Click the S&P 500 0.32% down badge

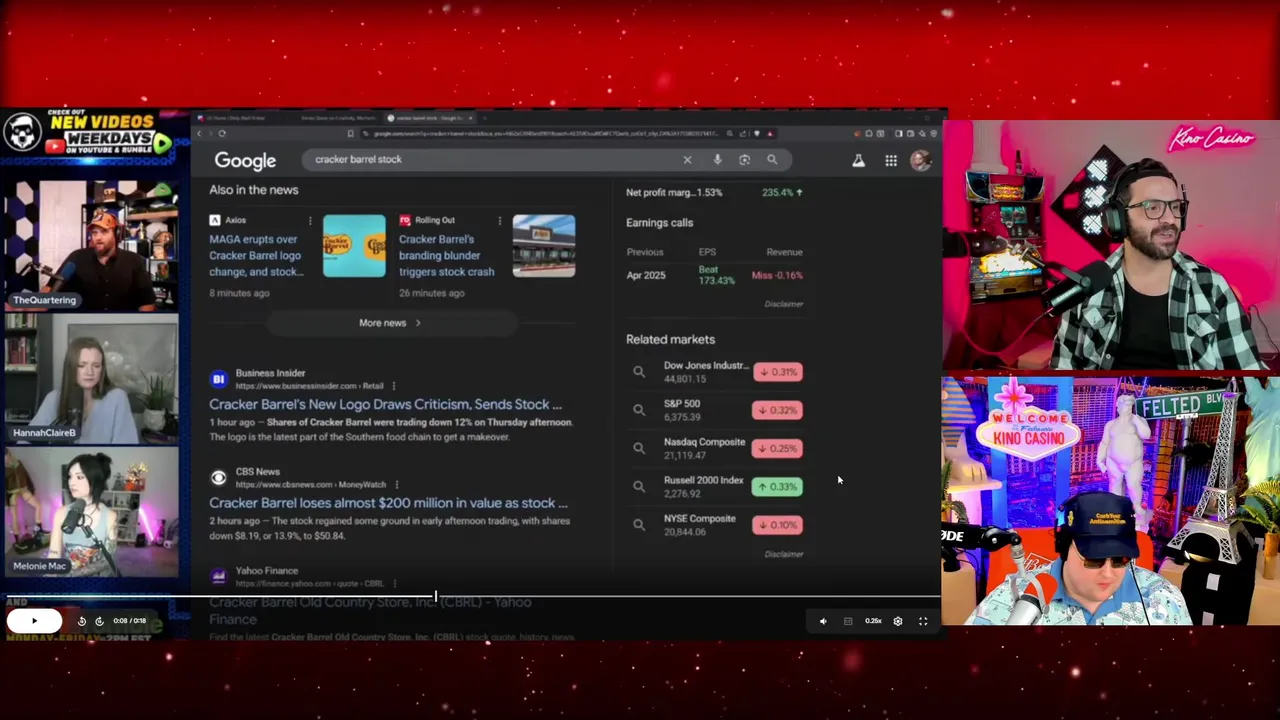(x=778, y=410)
